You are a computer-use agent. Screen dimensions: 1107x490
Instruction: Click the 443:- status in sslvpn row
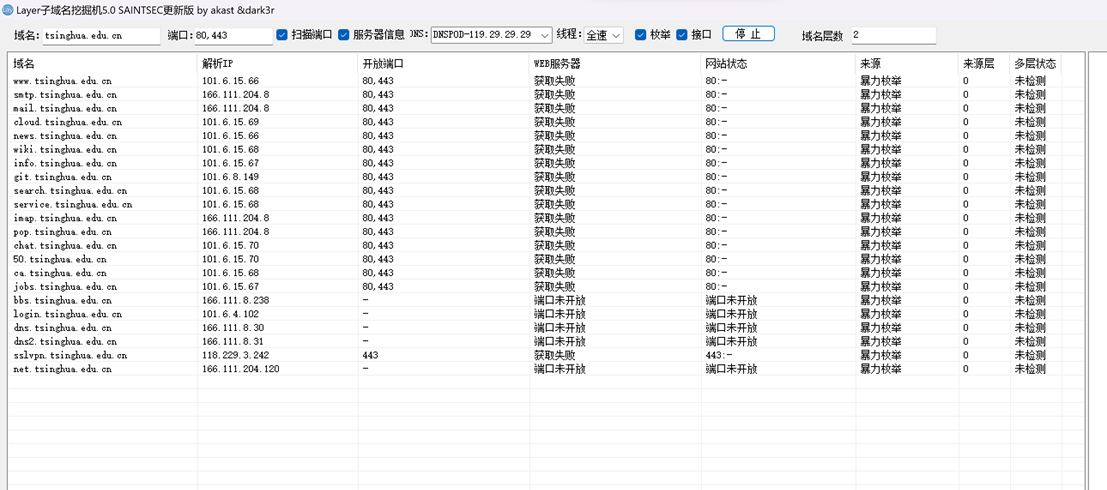718,355
